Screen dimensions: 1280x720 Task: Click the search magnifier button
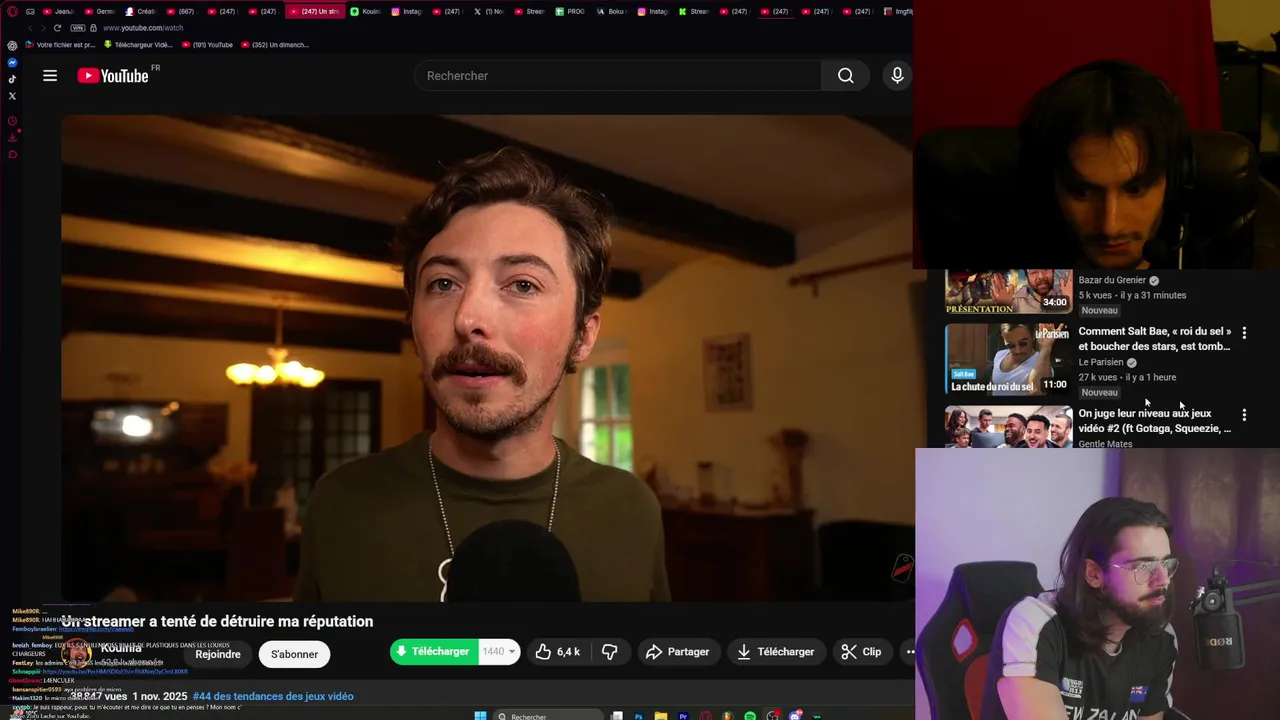point(846,76)
